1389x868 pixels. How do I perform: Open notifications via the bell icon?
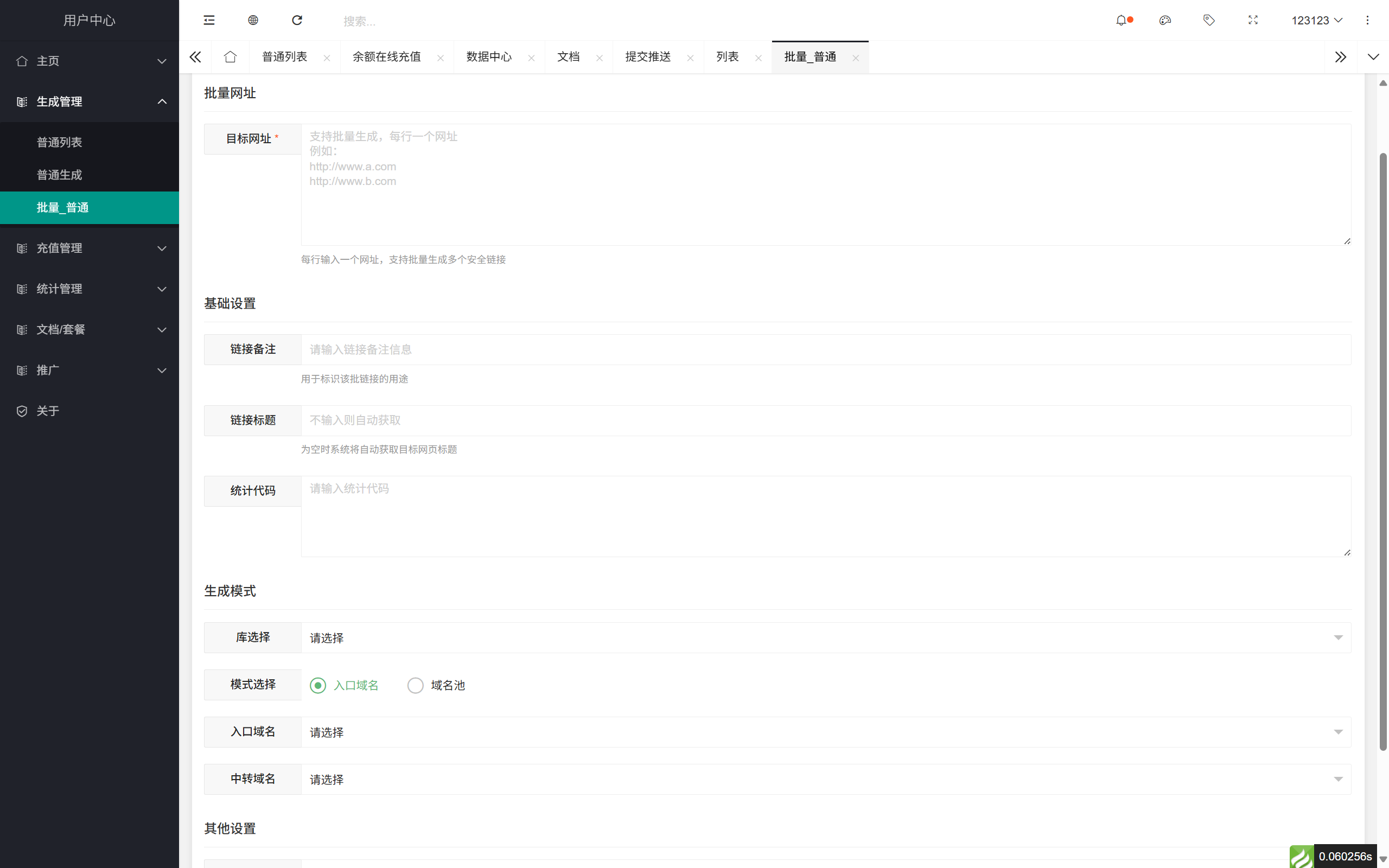pos(1122,20)
